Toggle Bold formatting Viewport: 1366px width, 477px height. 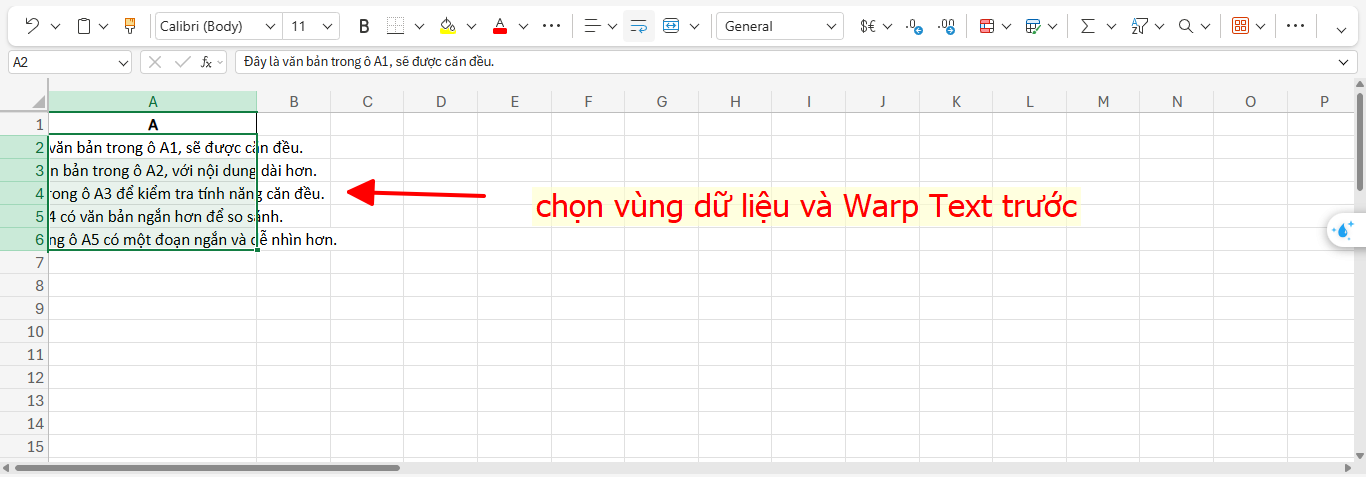[x=363, y=26]
